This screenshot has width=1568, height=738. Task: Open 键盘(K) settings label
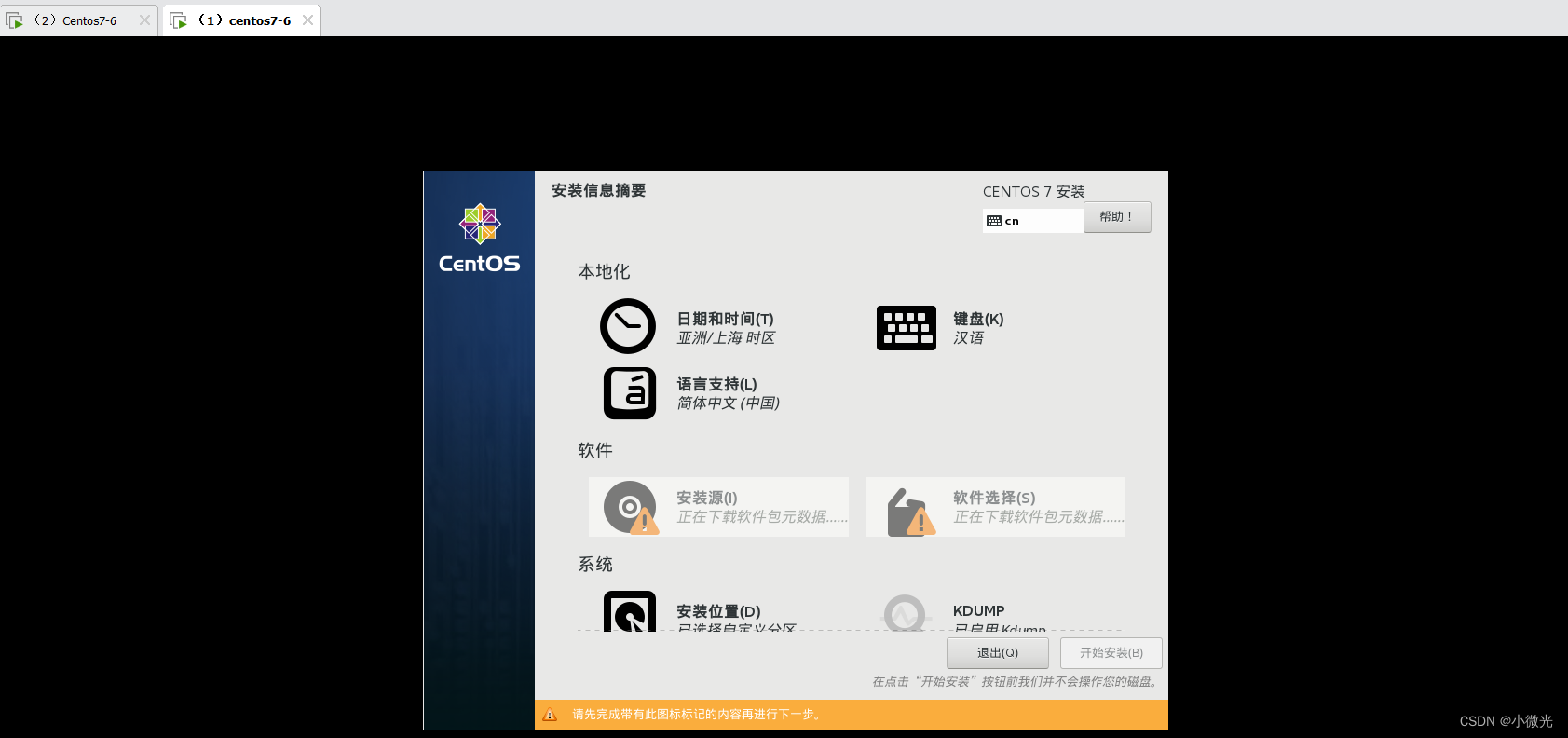pyautogui.click(x=978, y=319)
